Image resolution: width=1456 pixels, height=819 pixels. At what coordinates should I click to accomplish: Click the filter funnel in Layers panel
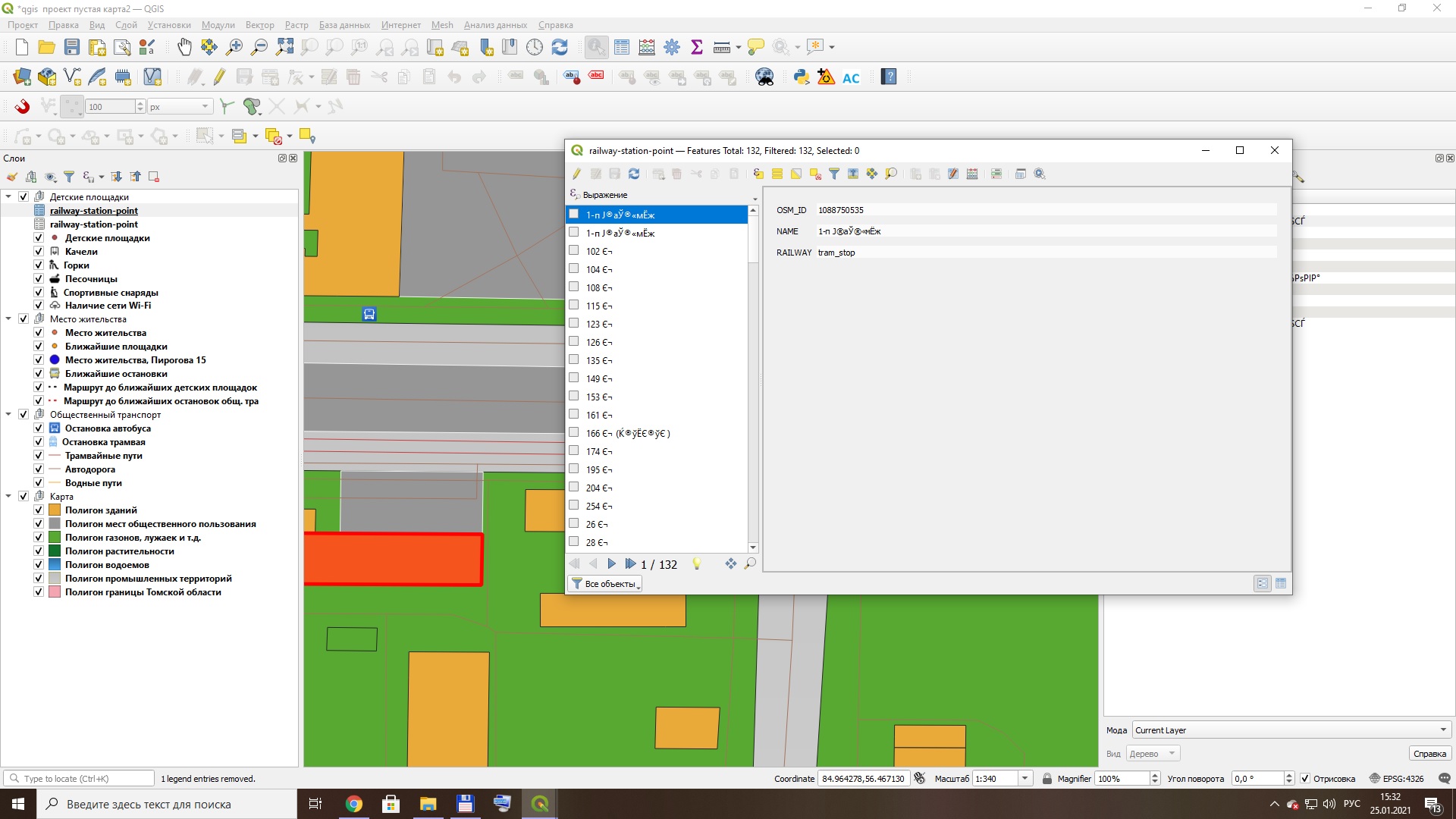pyautogui.click(x=69, y=177)
